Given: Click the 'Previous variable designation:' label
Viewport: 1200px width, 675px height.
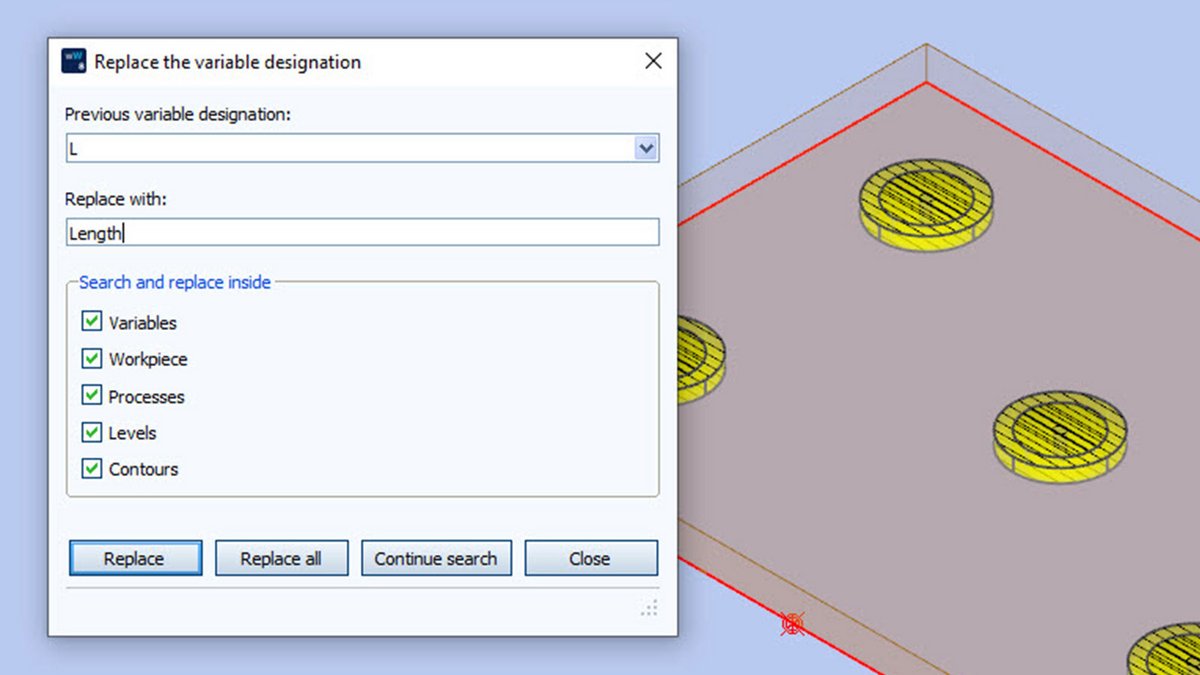Looking at the screenshot, I should click(x=178, y=114).
